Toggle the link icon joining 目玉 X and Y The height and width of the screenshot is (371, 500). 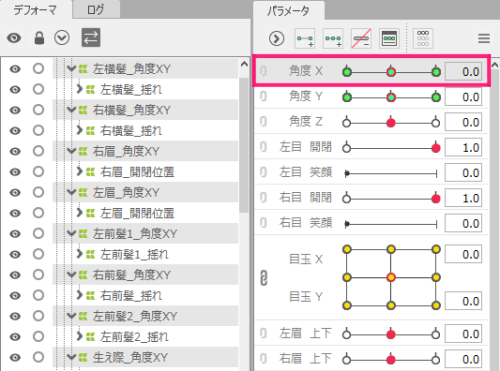click(263, 278)
